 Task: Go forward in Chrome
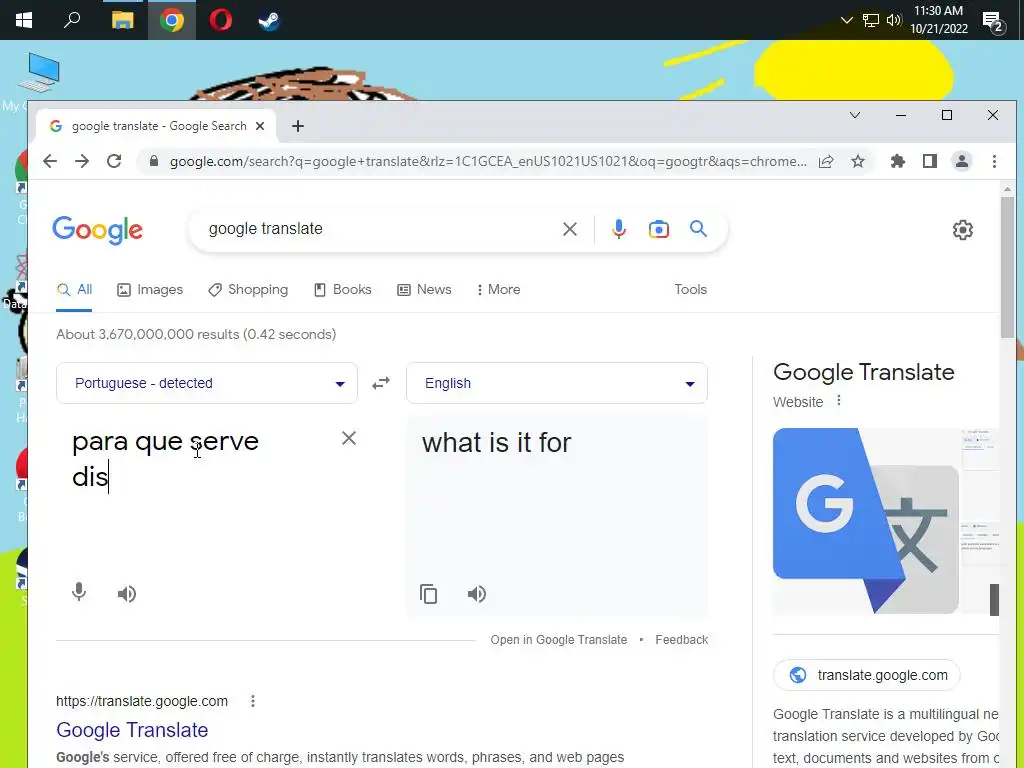(82, 161)
